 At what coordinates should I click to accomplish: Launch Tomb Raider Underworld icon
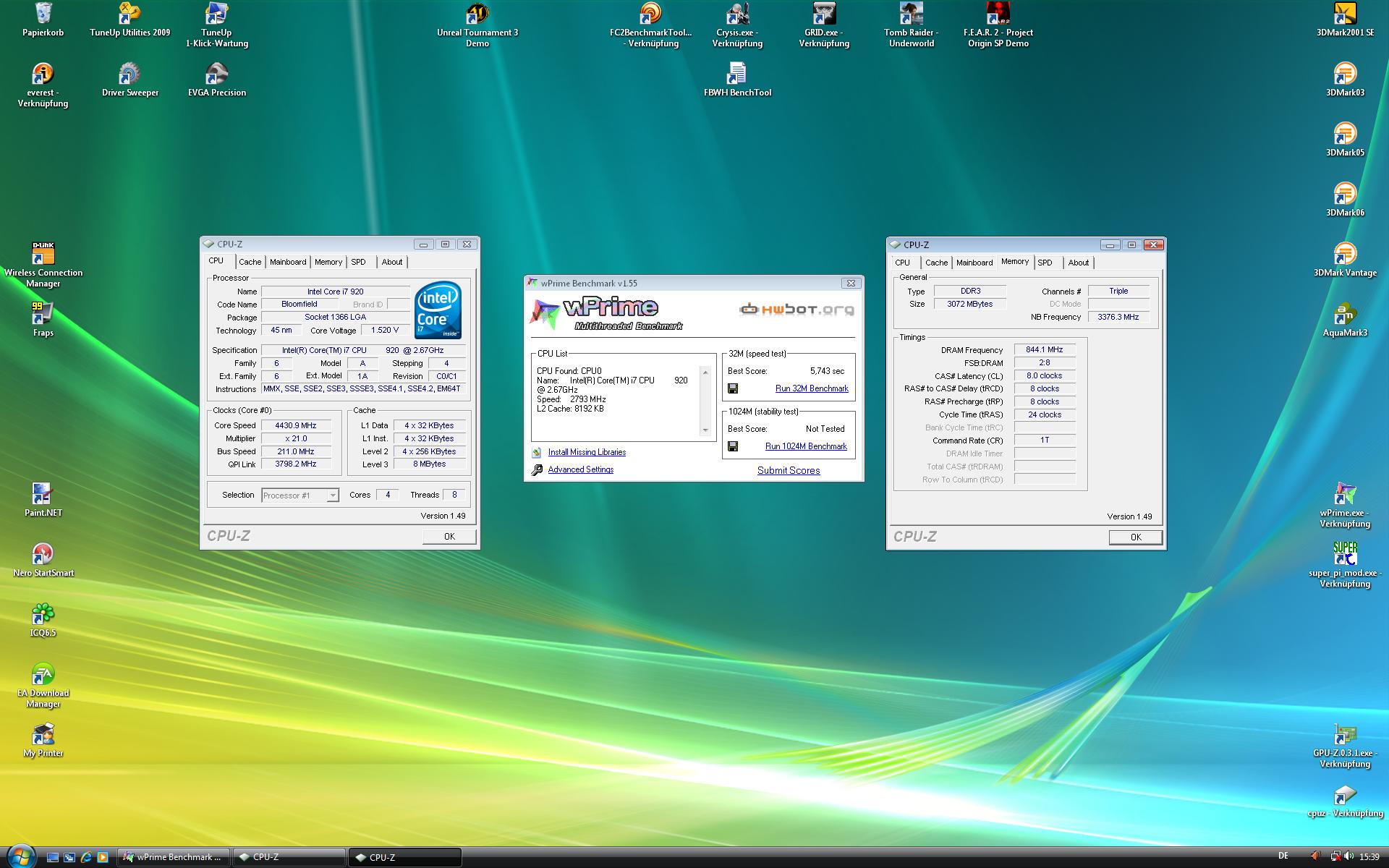(911, 25)
